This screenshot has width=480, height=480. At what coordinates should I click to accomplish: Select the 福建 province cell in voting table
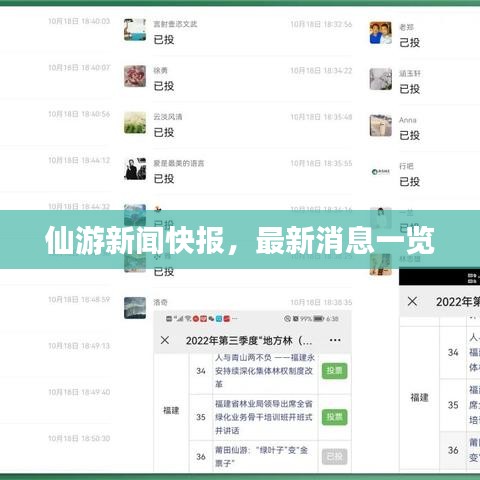point(171,410)
